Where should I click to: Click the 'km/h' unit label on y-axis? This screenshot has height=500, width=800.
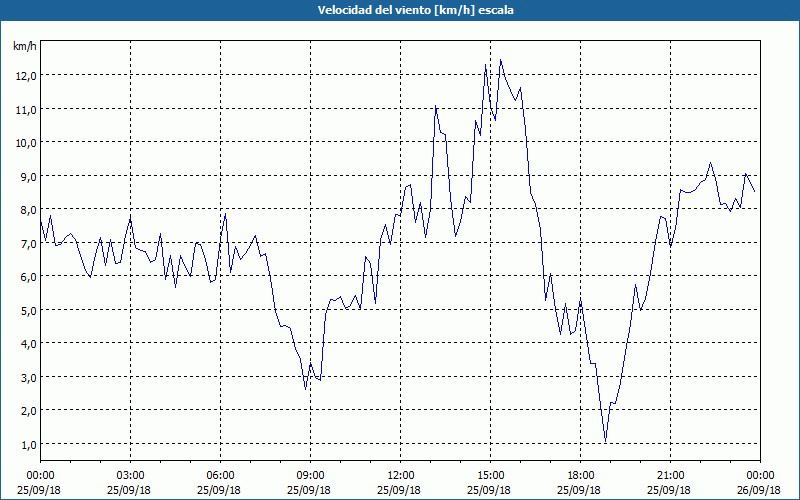coord(24,46)
